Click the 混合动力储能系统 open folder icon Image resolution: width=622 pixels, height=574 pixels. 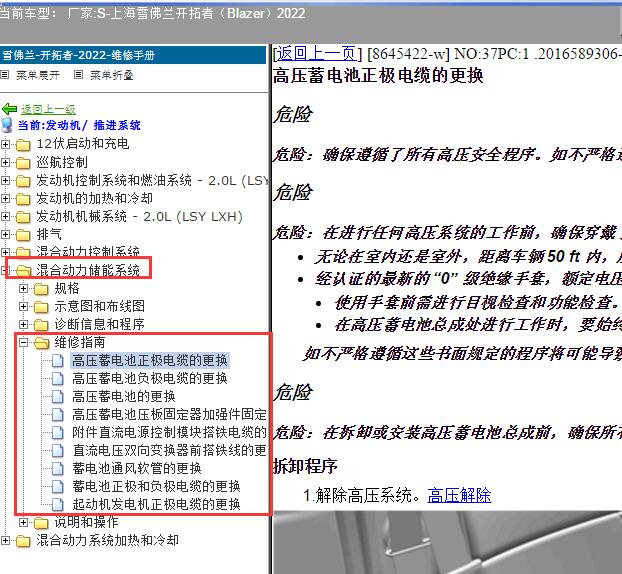(24, 271)
